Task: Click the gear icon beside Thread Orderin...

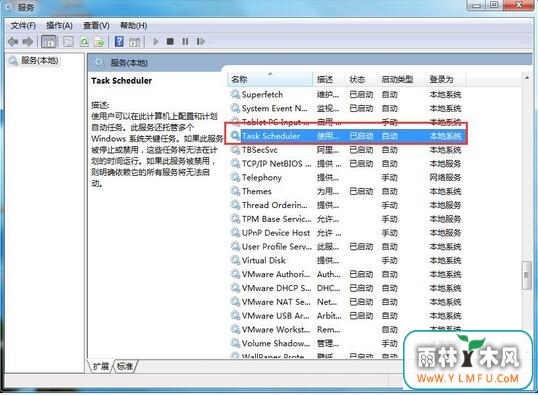Action: click(x=235, y=205)
